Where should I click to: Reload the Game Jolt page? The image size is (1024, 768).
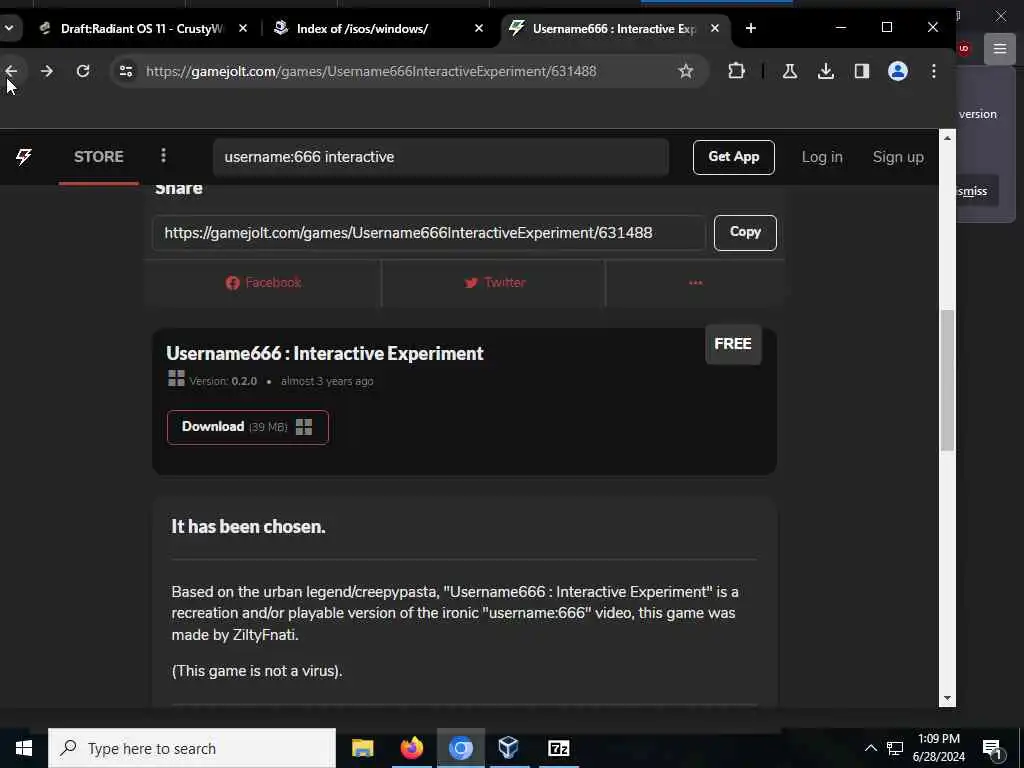83,71
